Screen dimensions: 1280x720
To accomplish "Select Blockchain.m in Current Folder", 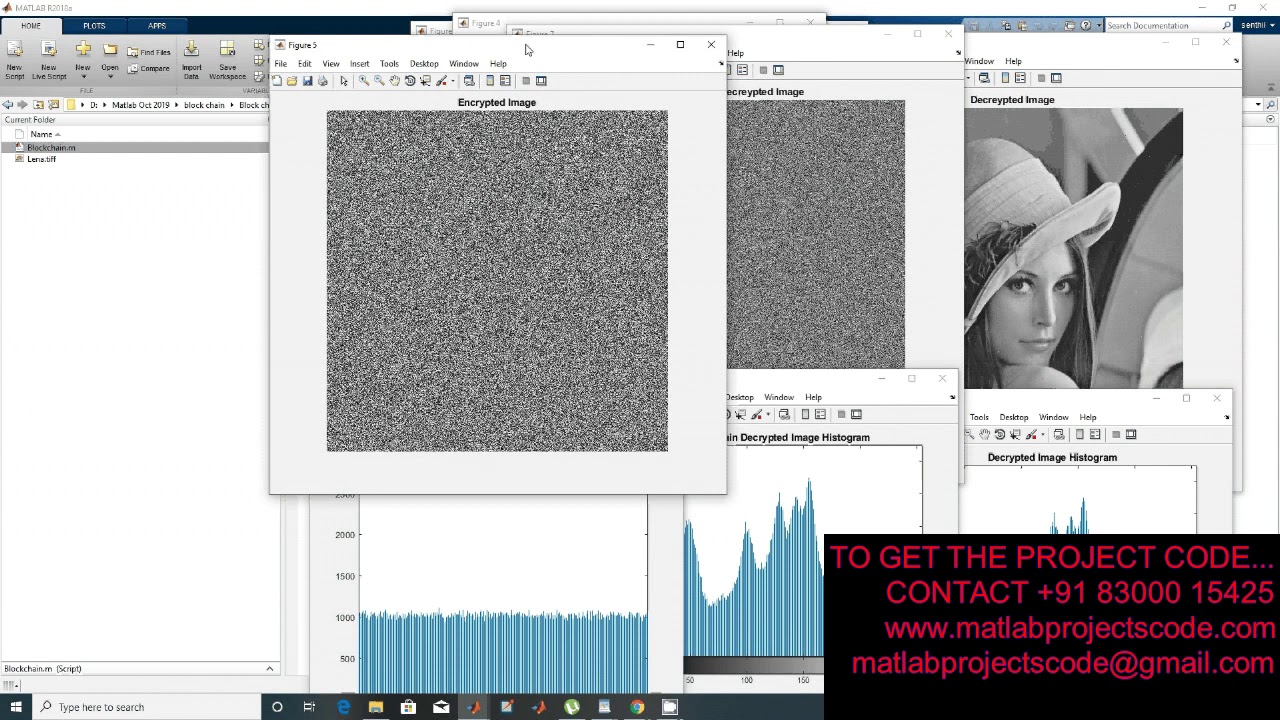I will pyautogui.click(x=51, y=147).
